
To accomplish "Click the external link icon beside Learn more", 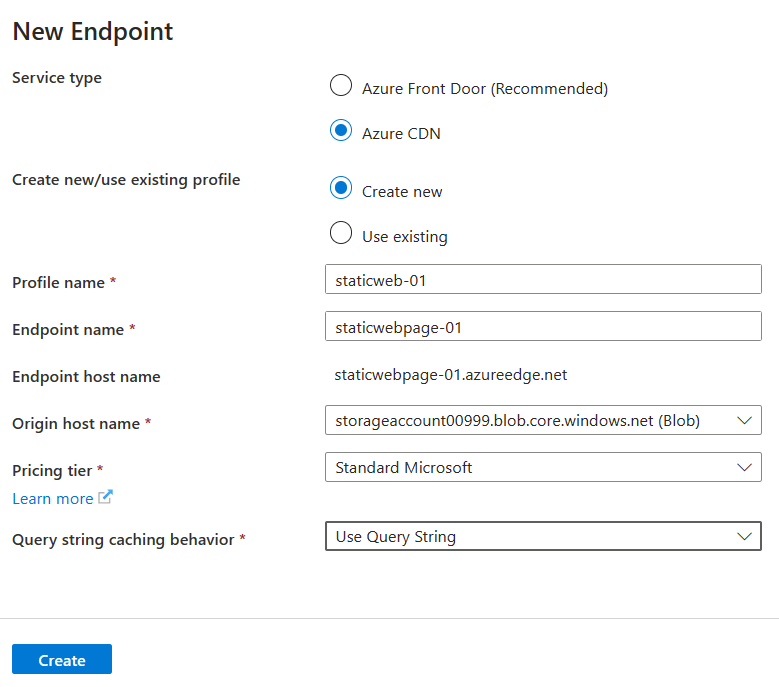I will coord(105,497).
